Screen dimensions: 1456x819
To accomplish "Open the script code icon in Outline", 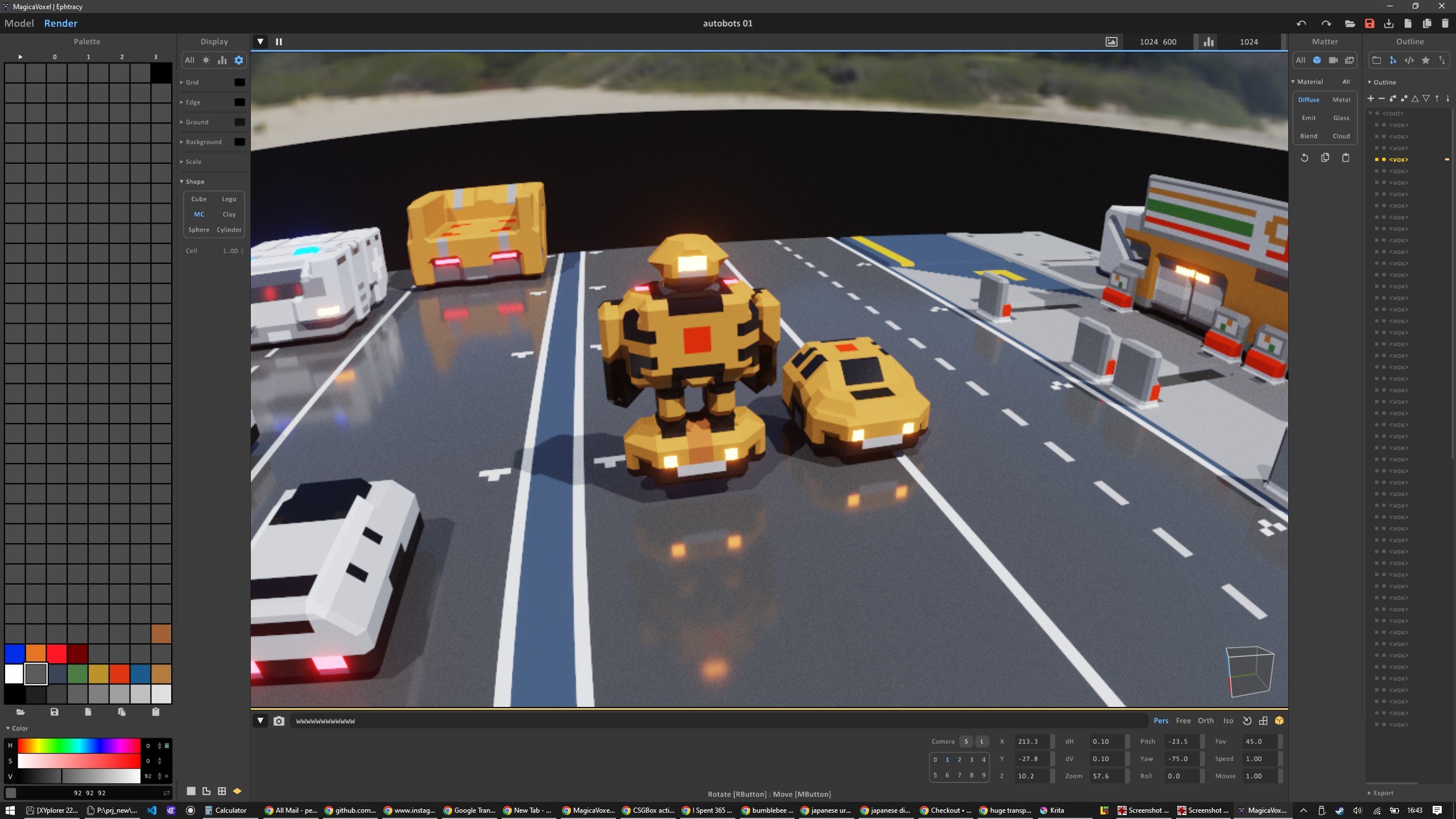I will (1409, 60).
